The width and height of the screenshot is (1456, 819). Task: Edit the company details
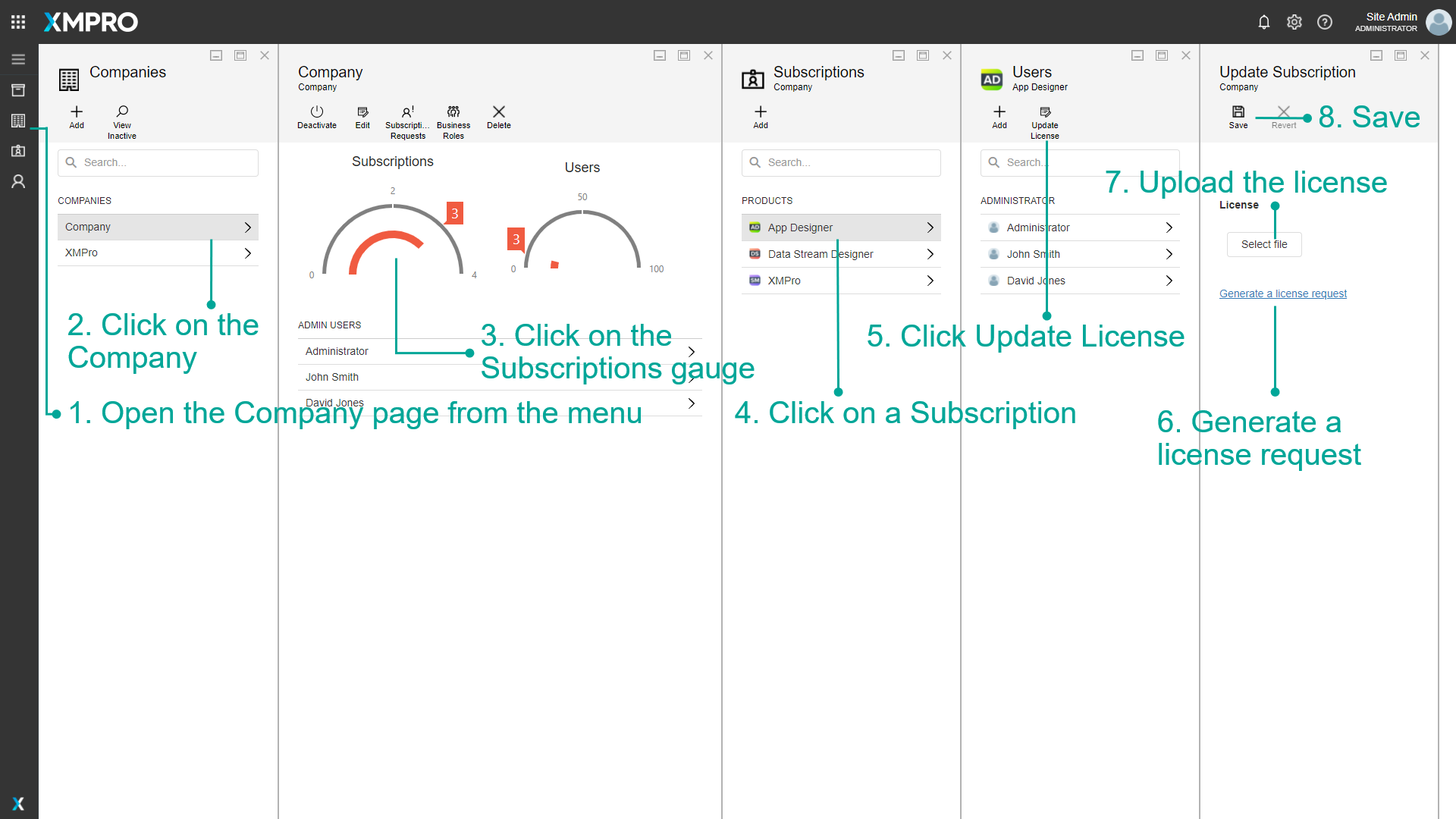(x=362, y=118)
